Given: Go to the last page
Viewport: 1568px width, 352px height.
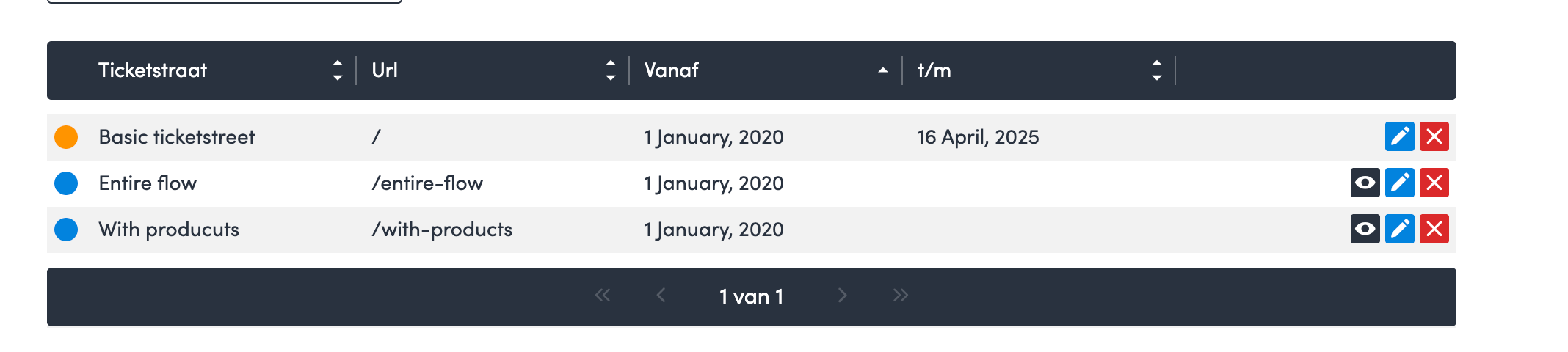Looking at the screenshot, I should tap(901, 296).
